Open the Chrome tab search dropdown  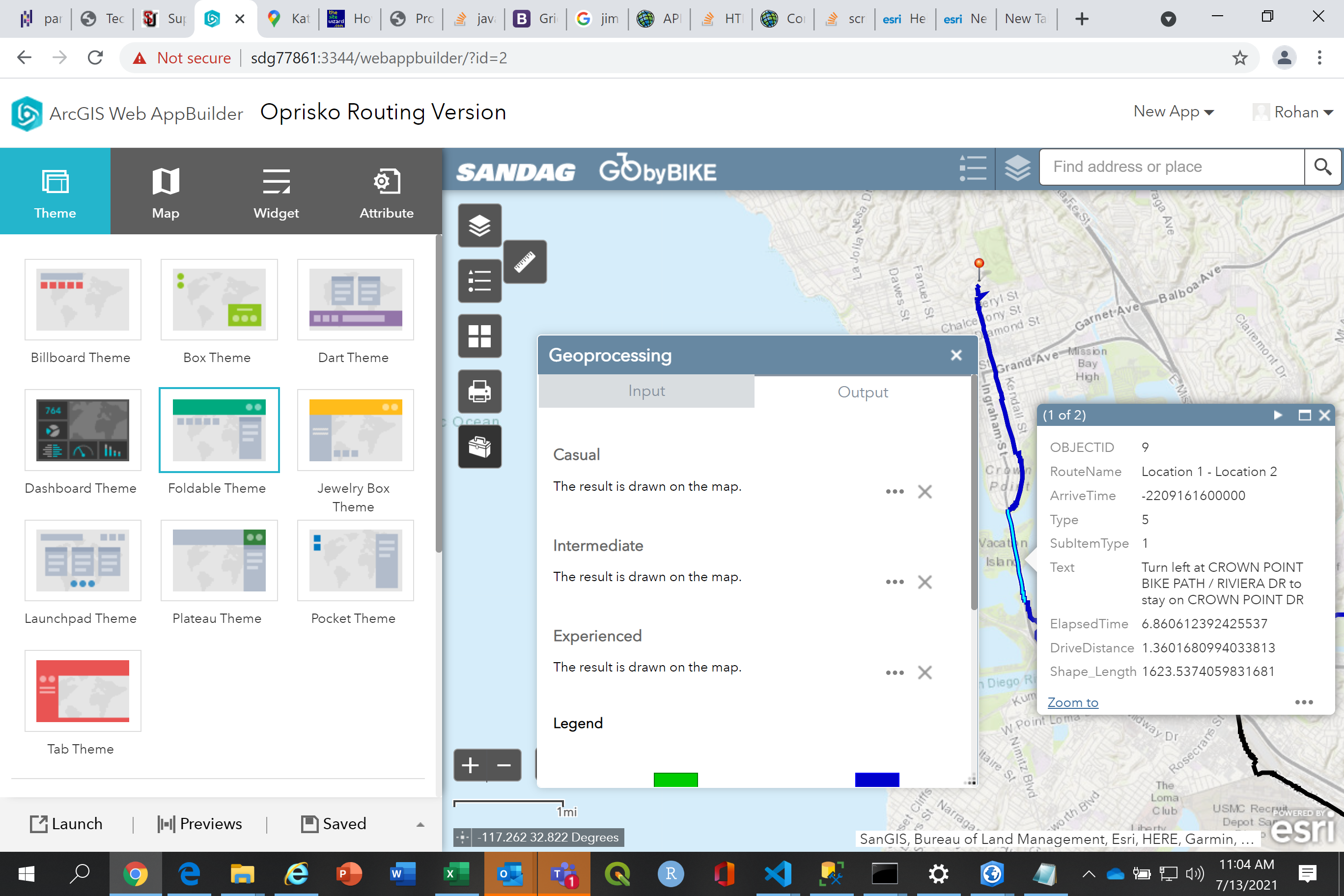[x=1168, y=19]
